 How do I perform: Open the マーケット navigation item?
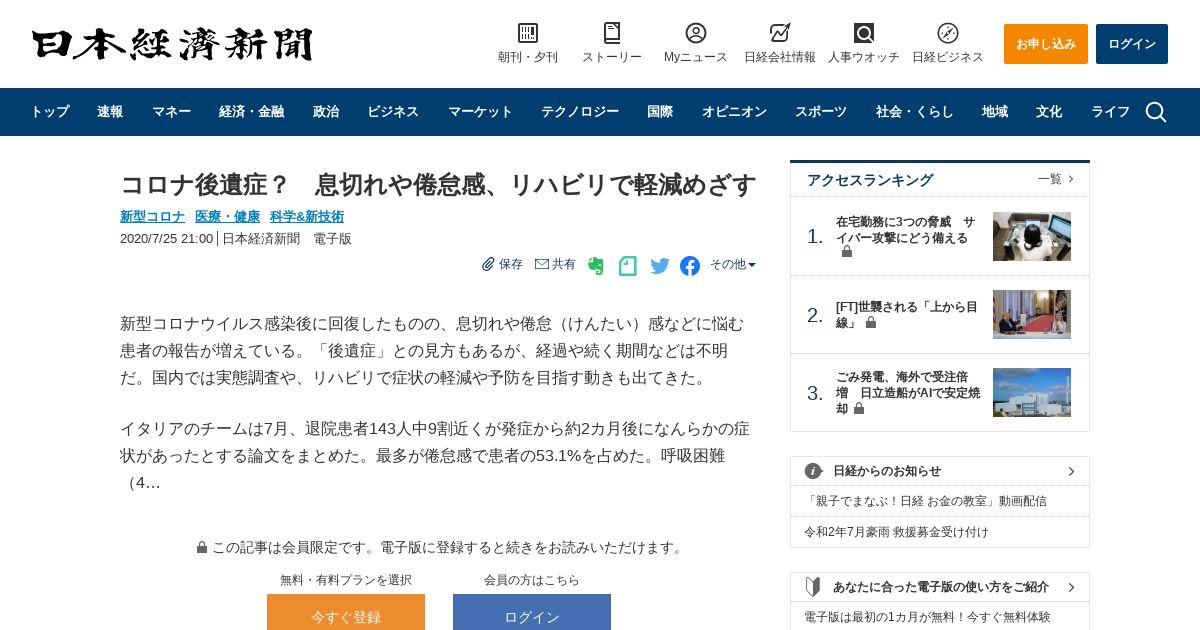pyautogui.click(x=480, y=112)
